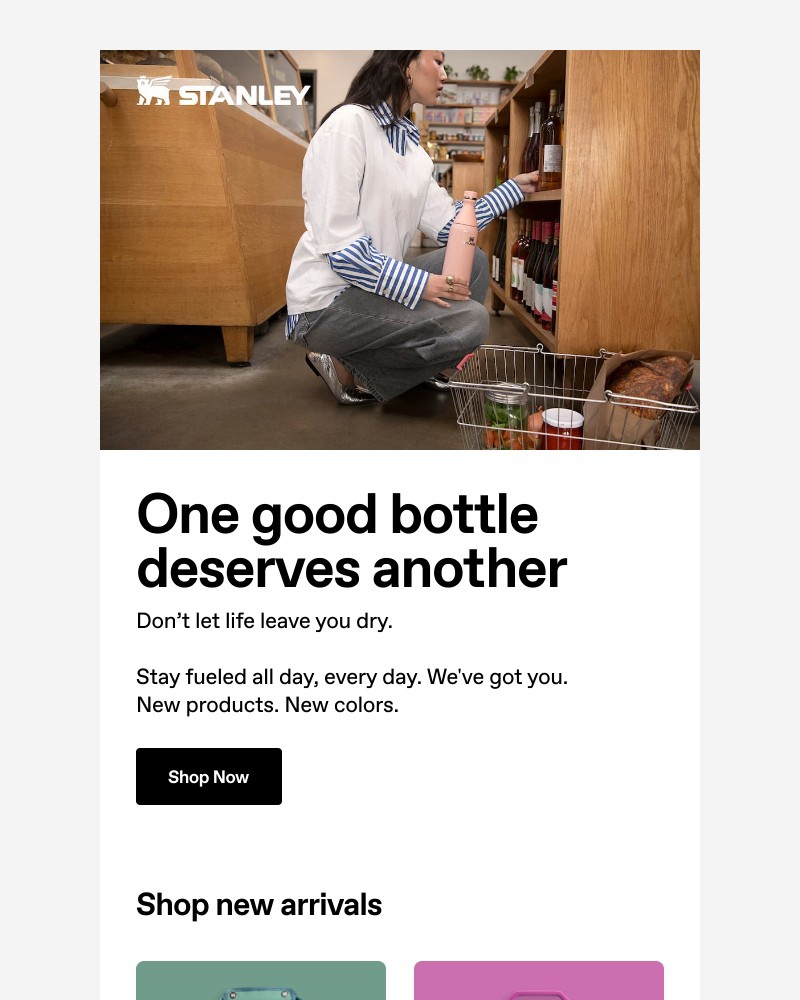Viewport: 800px width, 1000px height.
Task: Click the Stanley winged bear logo icon
Action: (x=154, y=91)
